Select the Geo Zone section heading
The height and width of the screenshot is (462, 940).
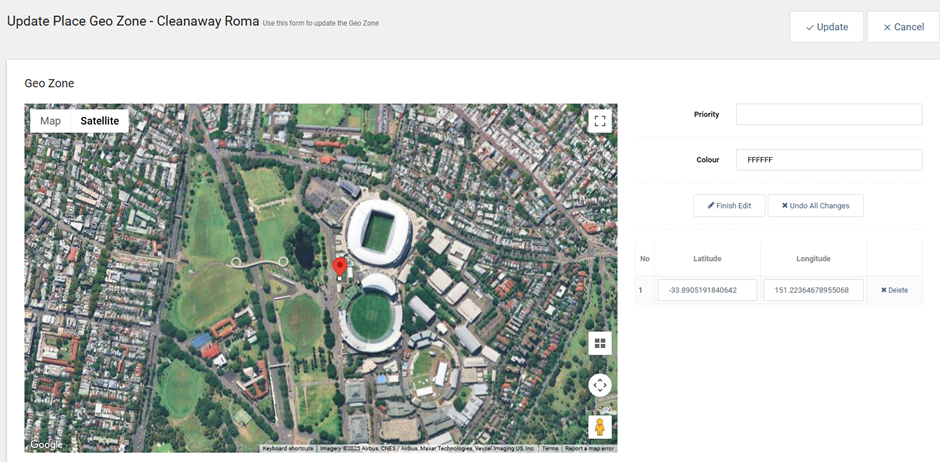click(x=49, y=83)
